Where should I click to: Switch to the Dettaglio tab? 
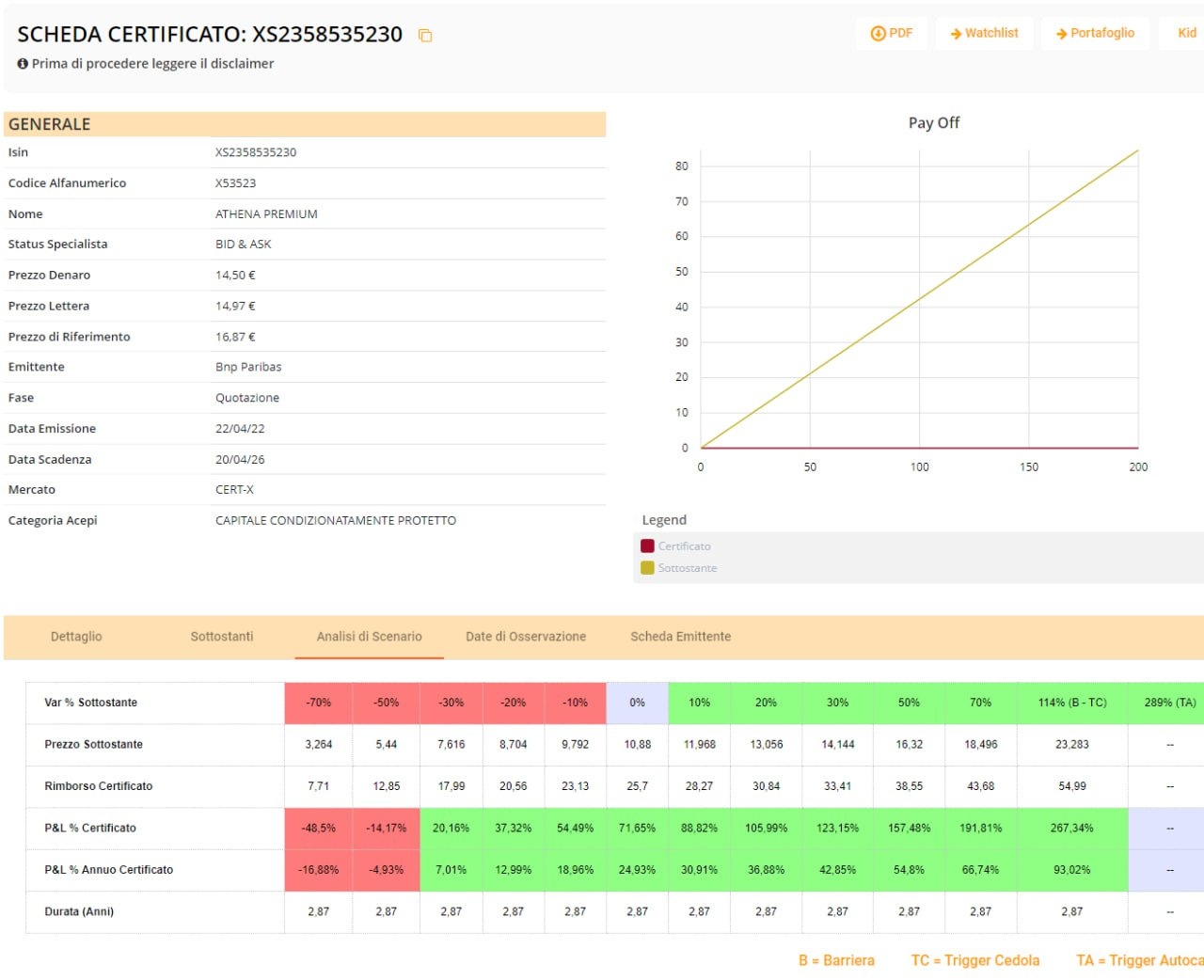(76, 637)
